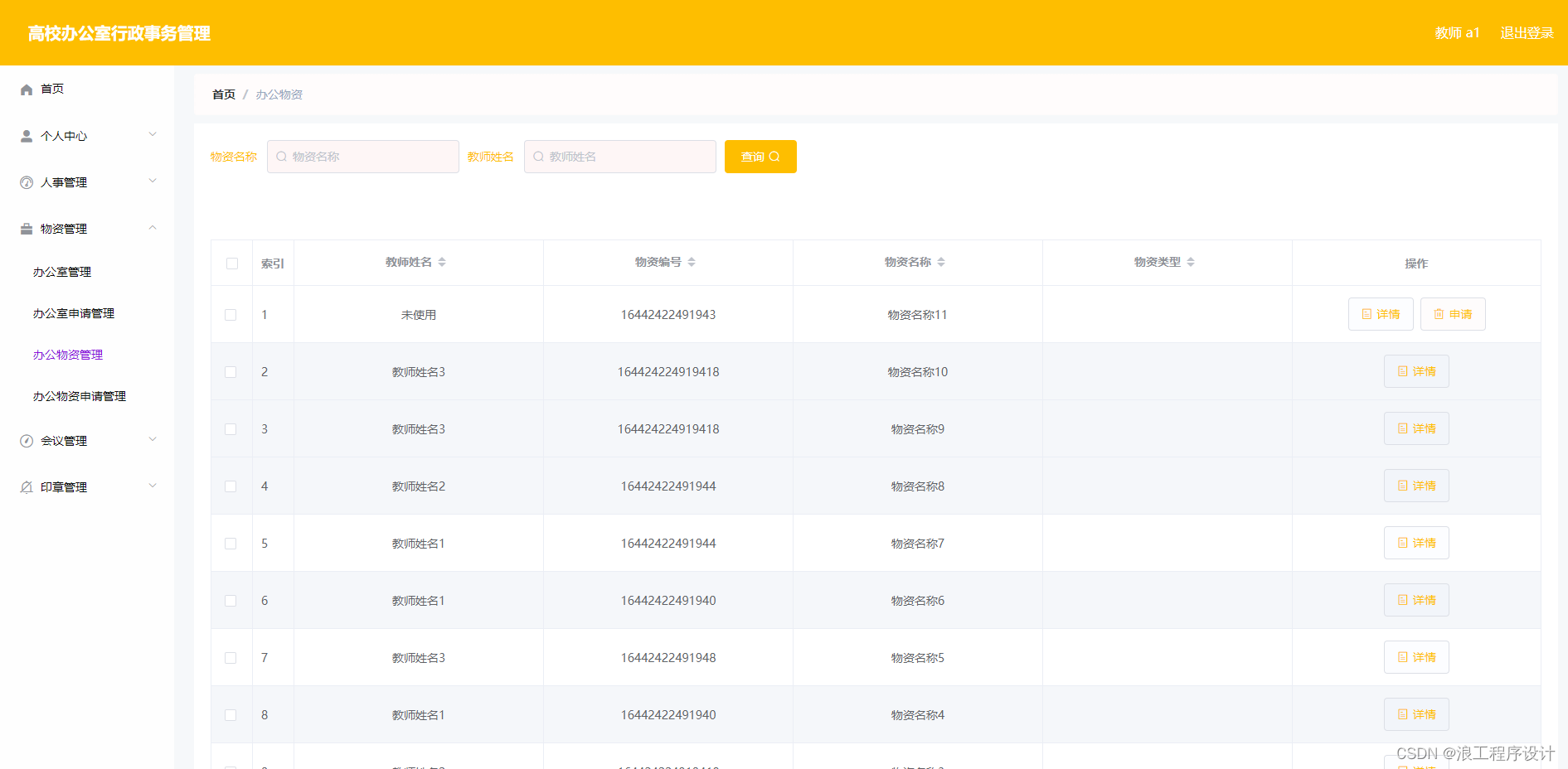Screen dimensions: 1568x769
Task: Click the 物资名称10 cell
Action: point(918,372)
